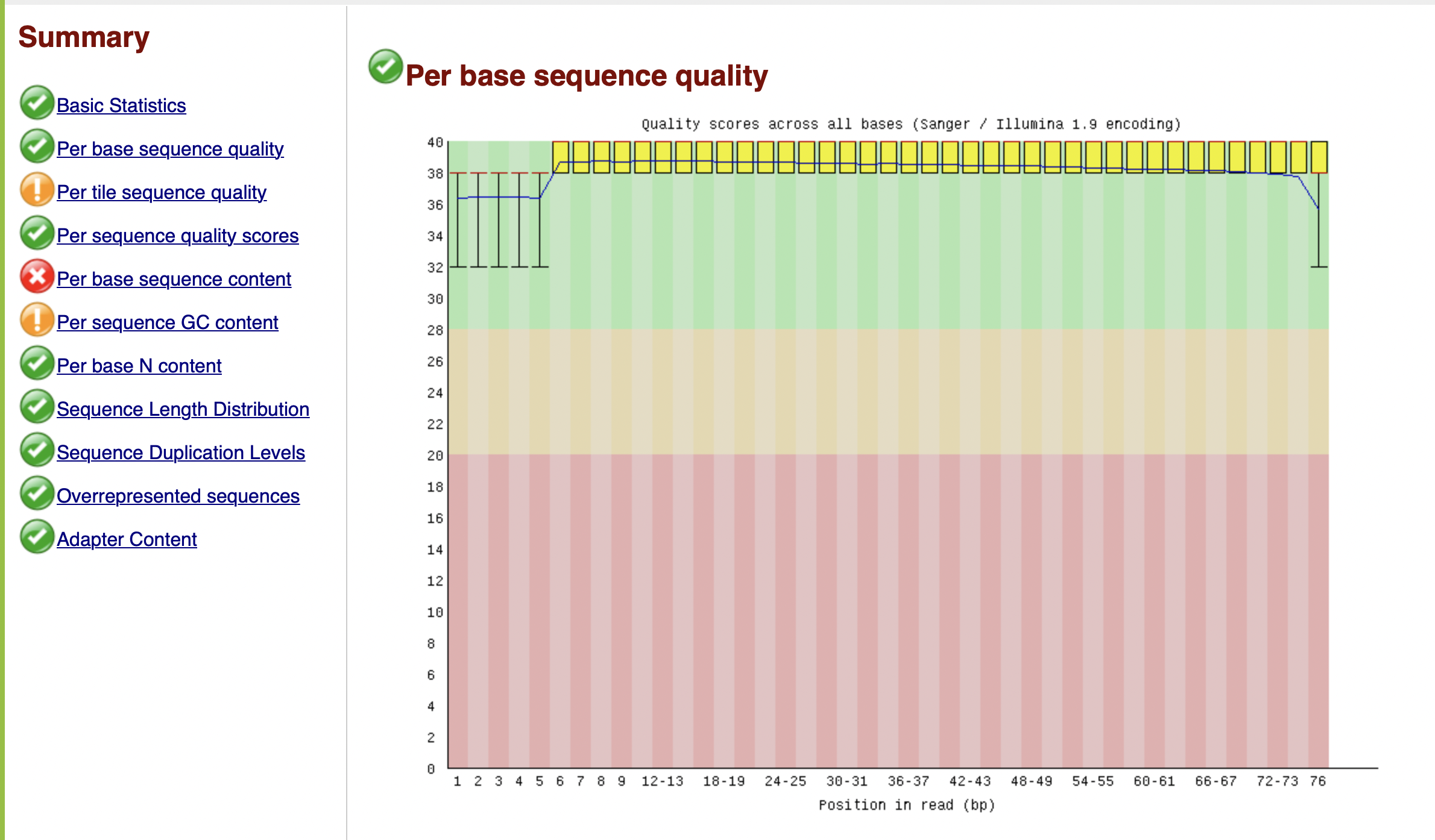Click the large pass icon by the Per base sequence quality heading
1435x840 pixels.
click(x=386, y=66)
